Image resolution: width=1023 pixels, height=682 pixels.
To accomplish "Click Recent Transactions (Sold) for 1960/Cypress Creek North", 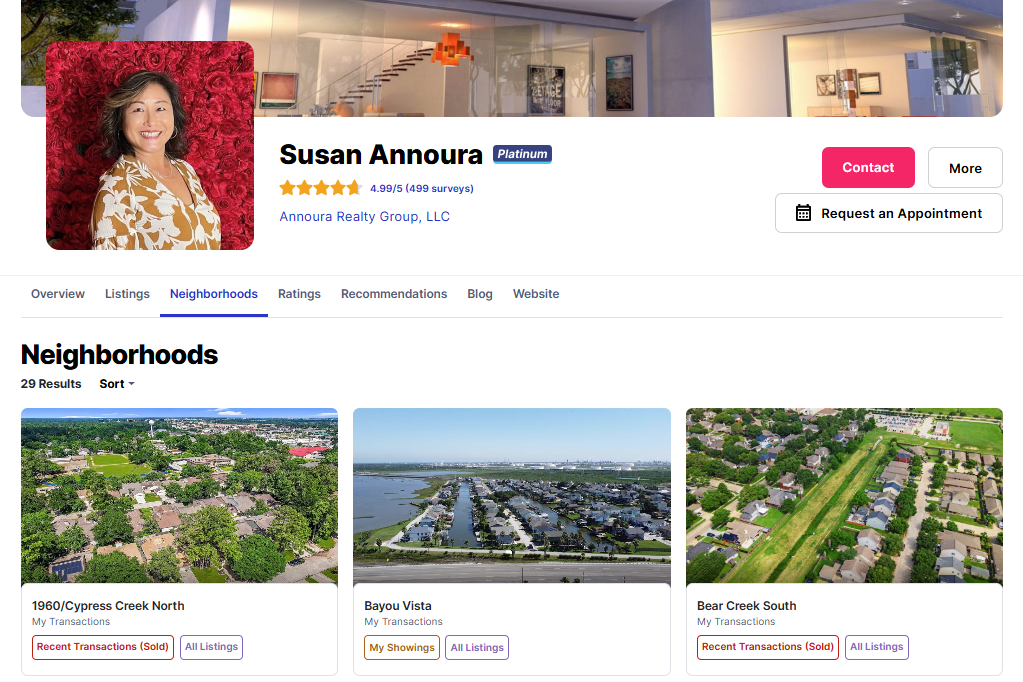I will coord(102,647).
